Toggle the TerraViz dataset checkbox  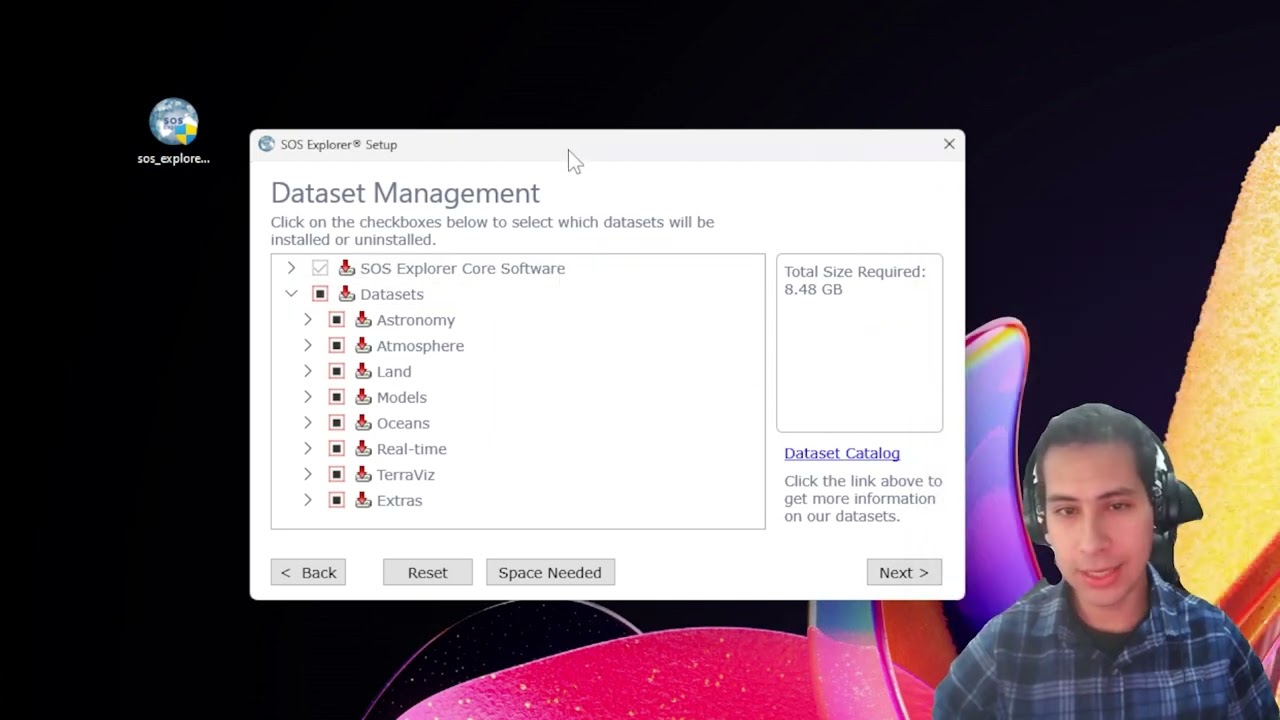coord(337,475)
